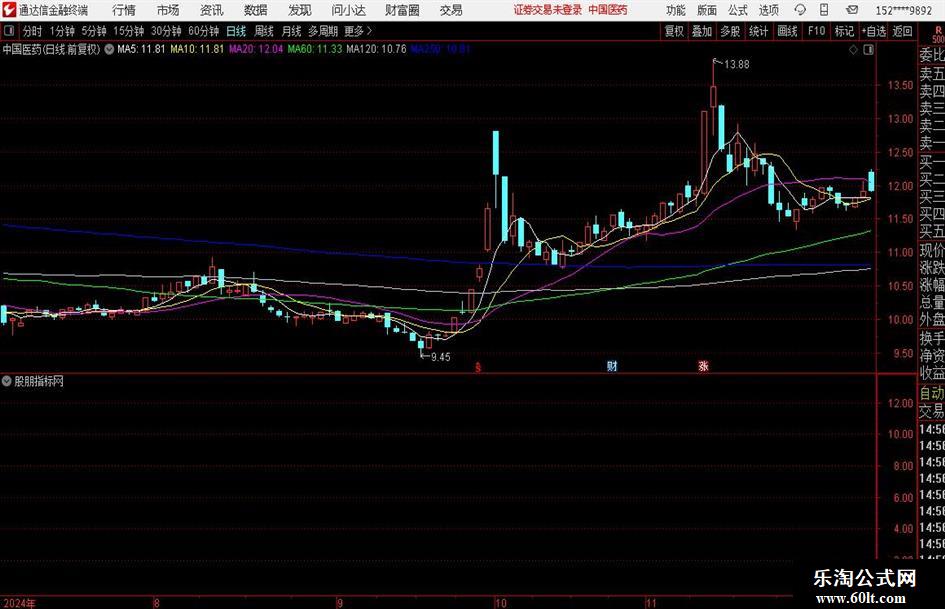This screenshot has height=609, width=945.
Task: Select the 月线 period tab
Action: tap(292, 31)
